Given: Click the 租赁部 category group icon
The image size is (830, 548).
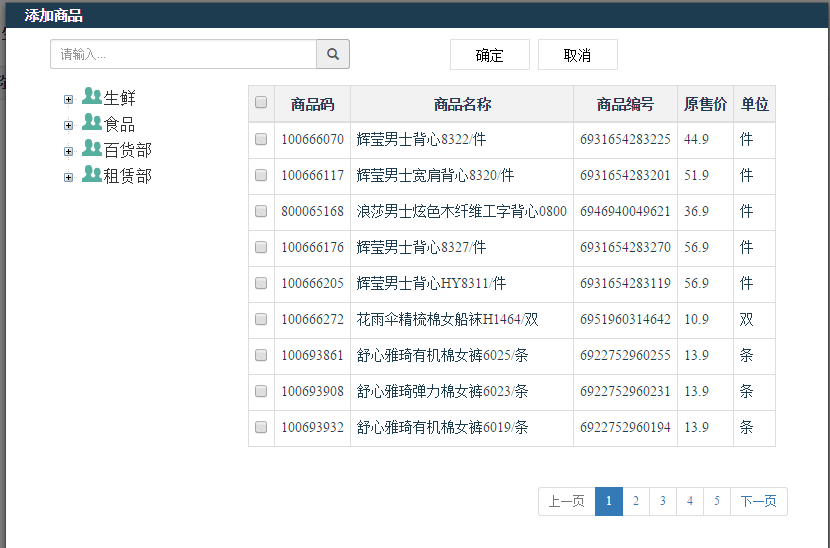Looking at the screenshot, I should point(92,174).
